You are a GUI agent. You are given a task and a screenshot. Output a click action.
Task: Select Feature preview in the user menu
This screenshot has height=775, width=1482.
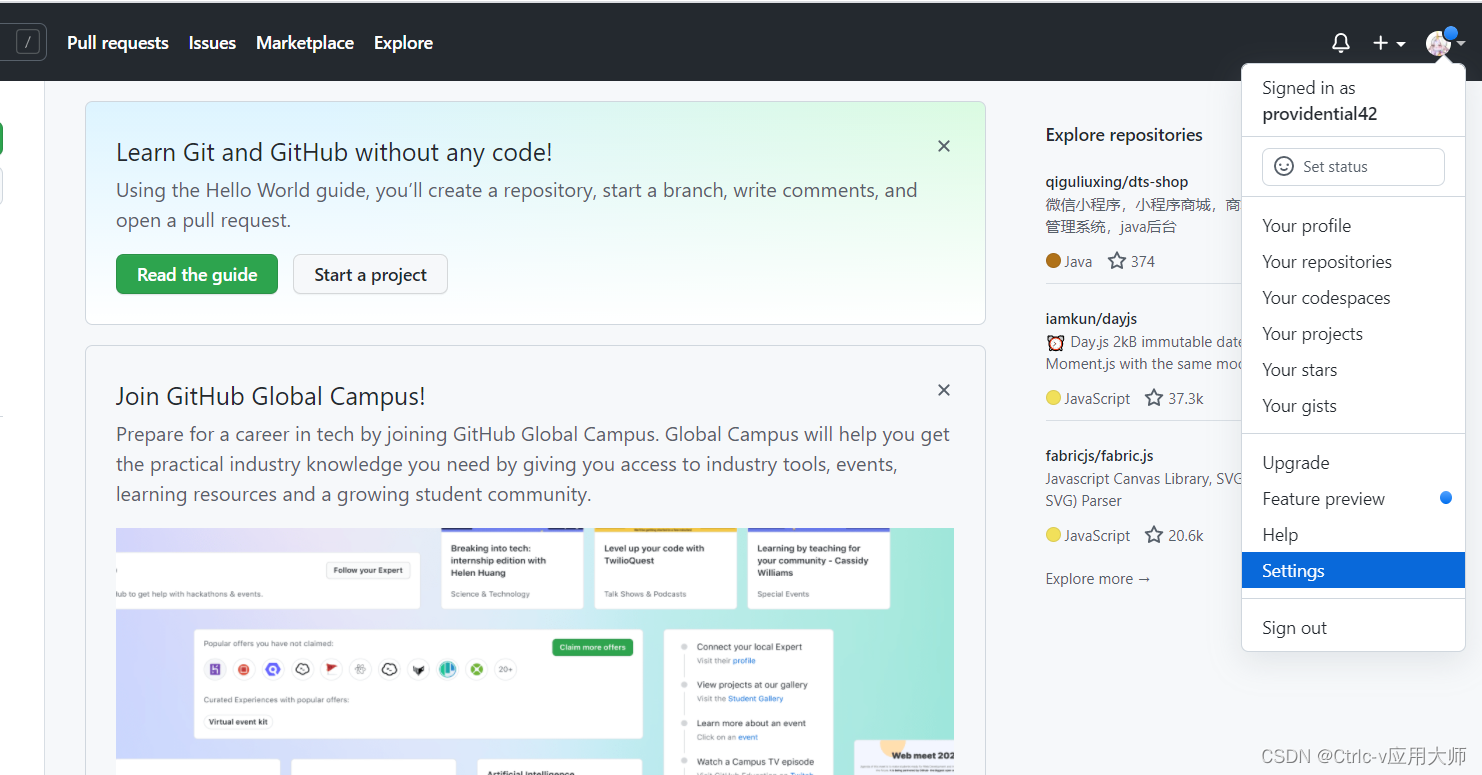[1353, 499]
